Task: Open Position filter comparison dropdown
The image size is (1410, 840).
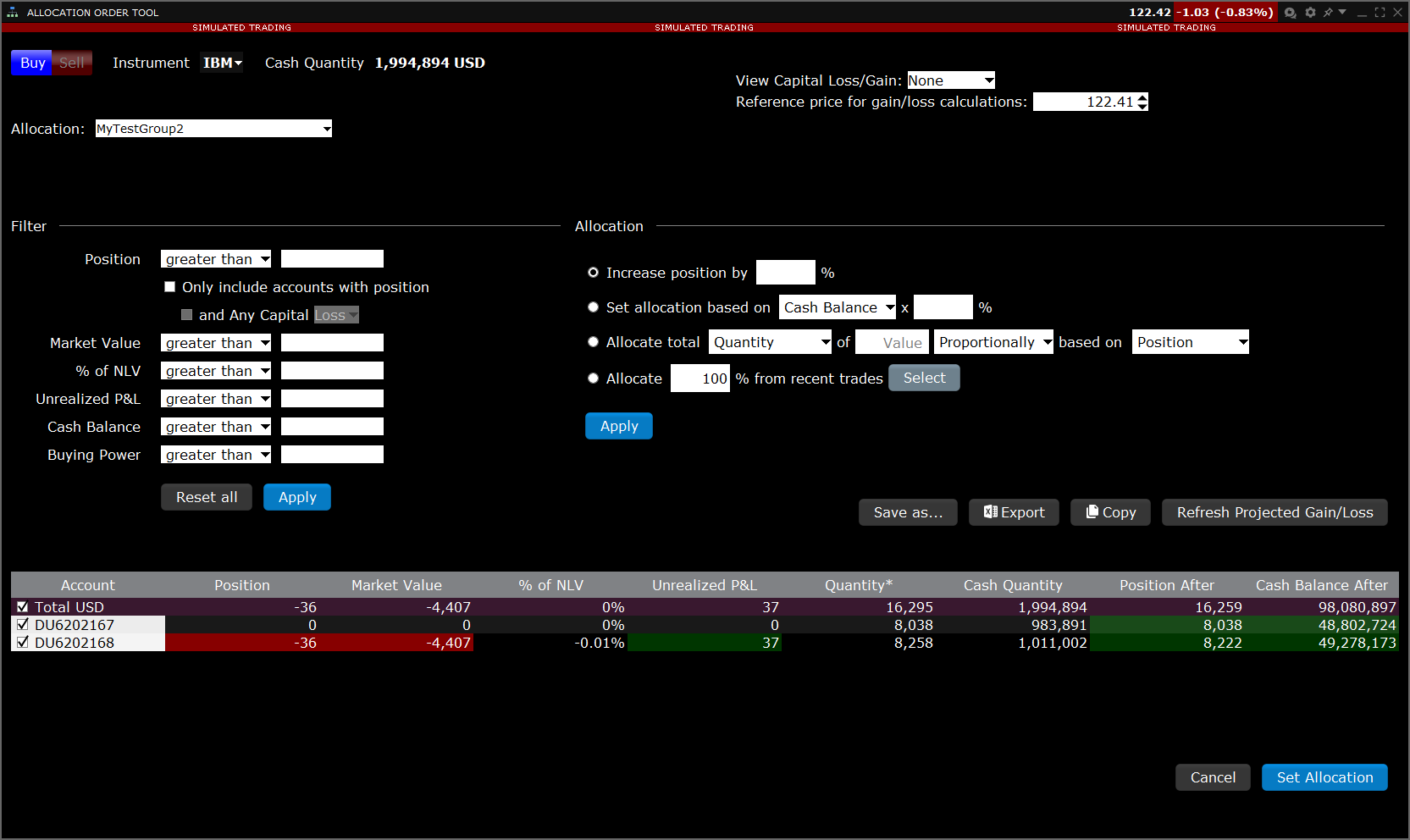Action: pos(216,259)
